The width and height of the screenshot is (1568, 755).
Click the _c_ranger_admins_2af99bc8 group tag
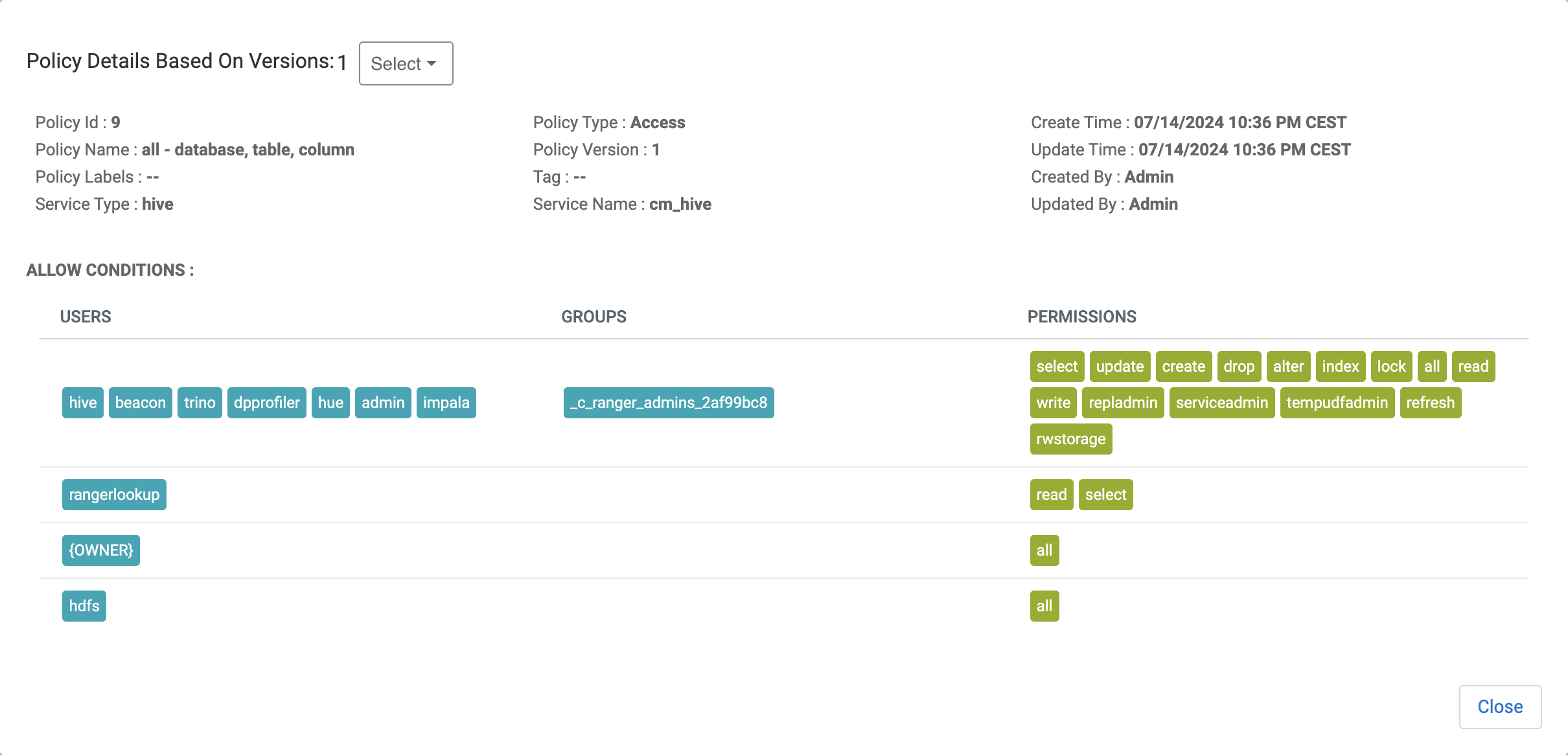pos(669,403)
